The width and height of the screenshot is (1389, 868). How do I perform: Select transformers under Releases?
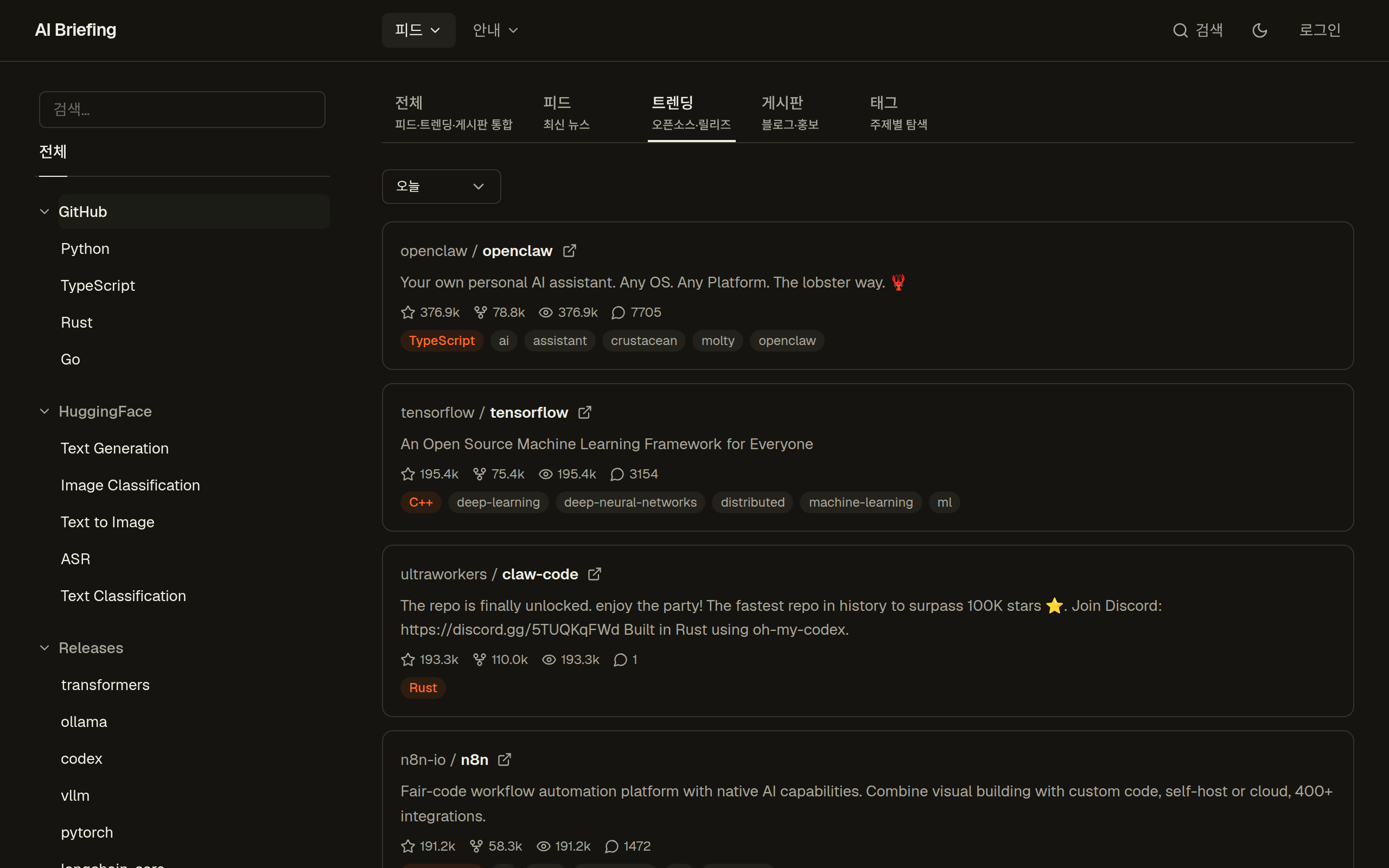pos(105,685)
